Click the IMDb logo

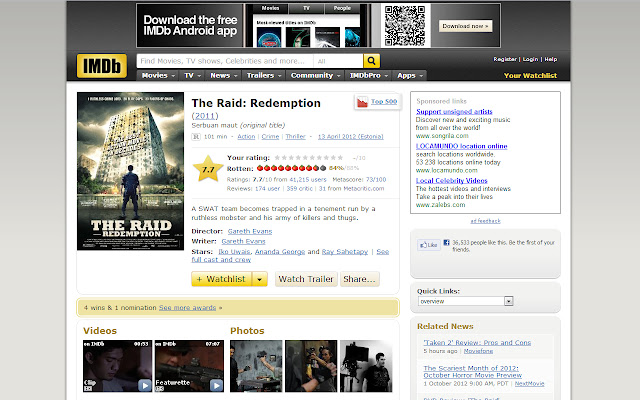coord(102,66)
